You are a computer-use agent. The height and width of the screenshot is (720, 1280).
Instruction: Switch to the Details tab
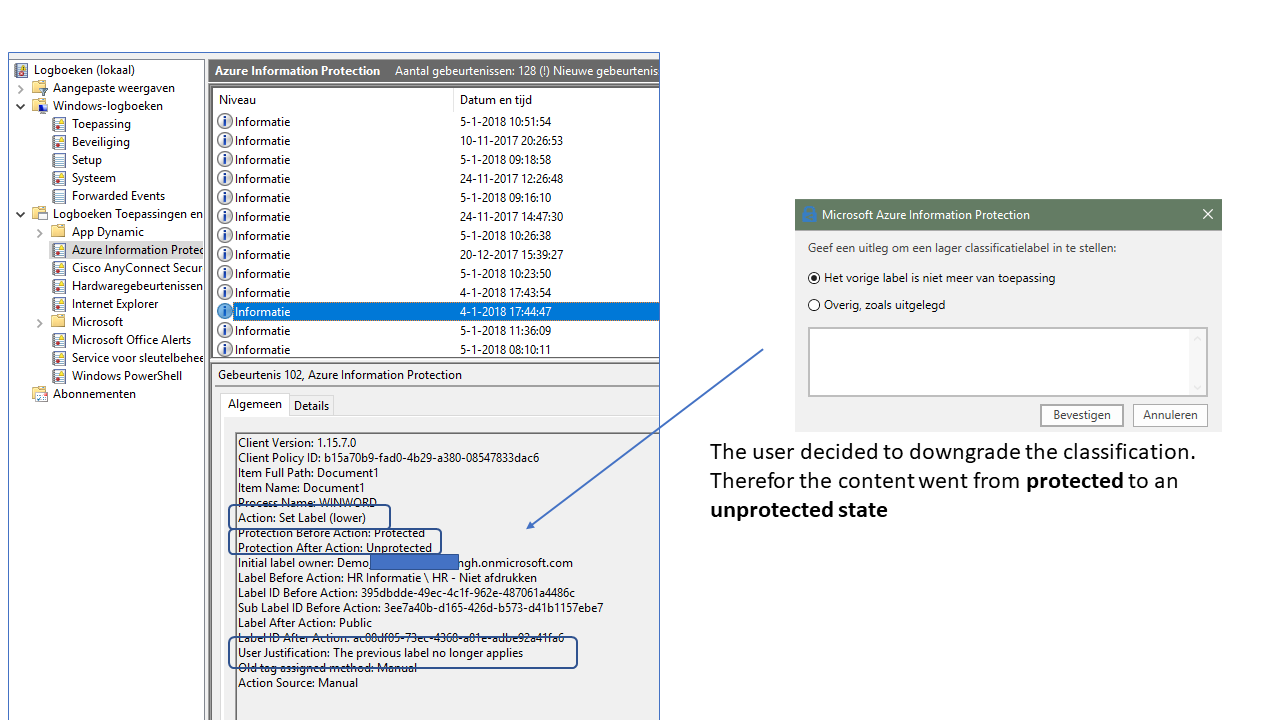tap(311, 406)
